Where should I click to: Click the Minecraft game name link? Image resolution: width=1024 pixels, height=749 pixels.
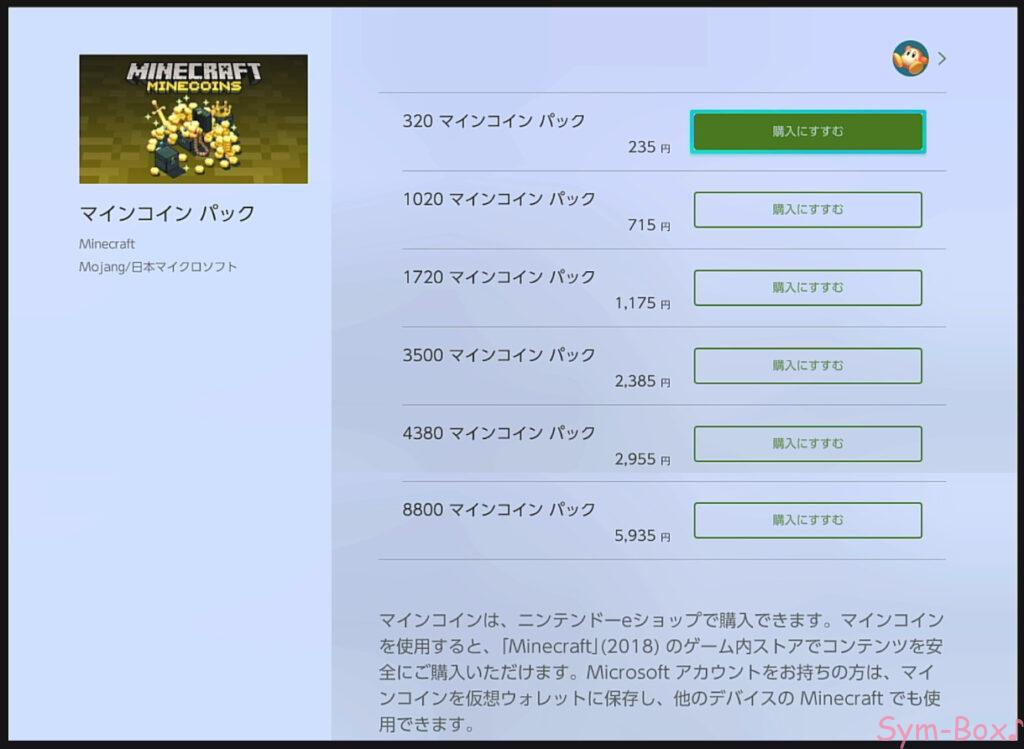[107, 244]
